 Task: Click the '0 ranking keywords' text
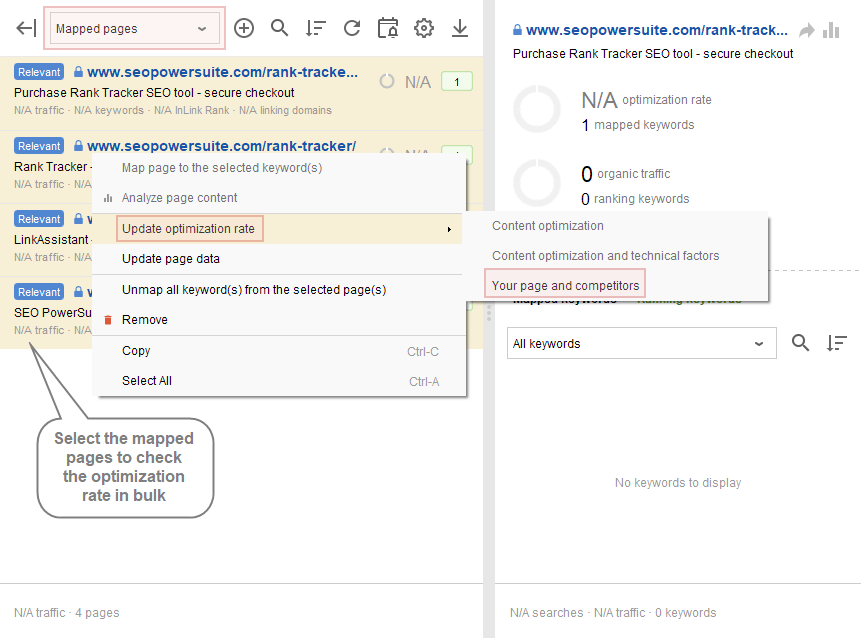[x=635, y=199]
